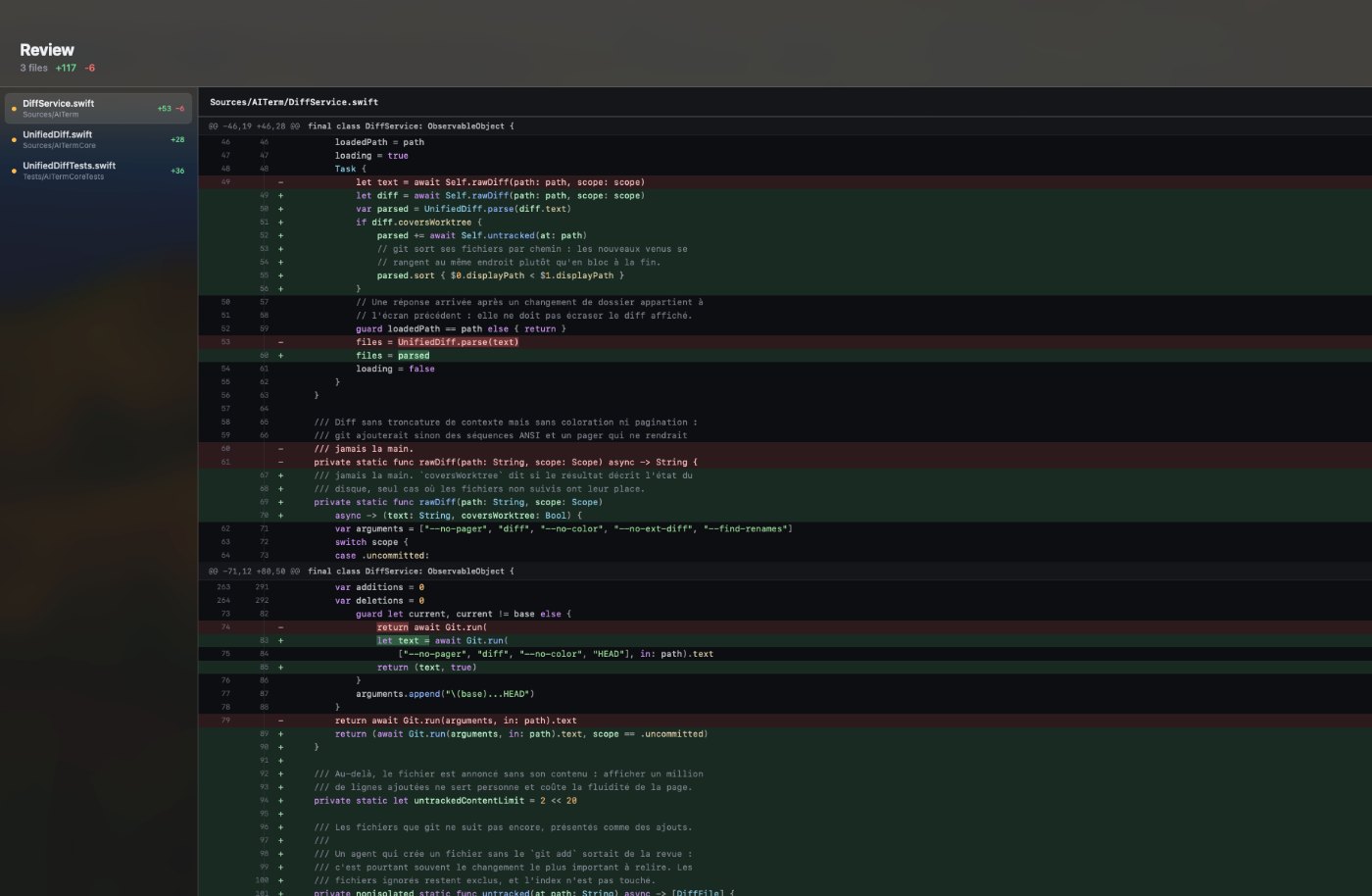The image size is (1372, 896).
Task: Click the +36 count for UnifiedDiffTests.swift
Action: point(177,171)
